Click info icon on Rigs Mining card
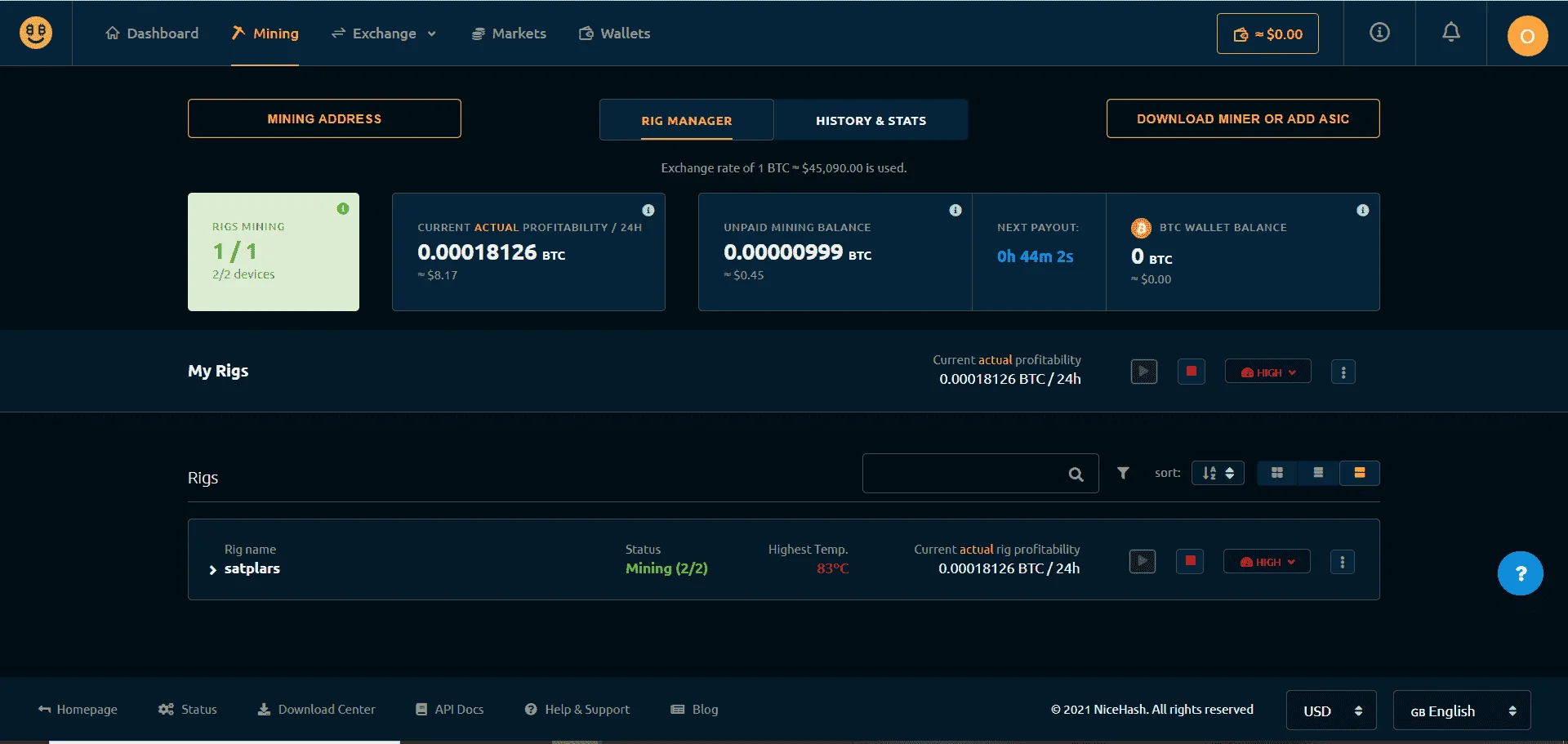The height and width of the screenshot is (744, 1568). pos(343,209)
